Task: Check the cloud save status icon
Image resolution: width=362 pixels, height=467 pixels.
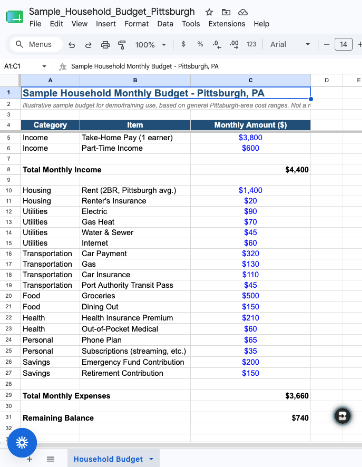Action: coord(243,12)
